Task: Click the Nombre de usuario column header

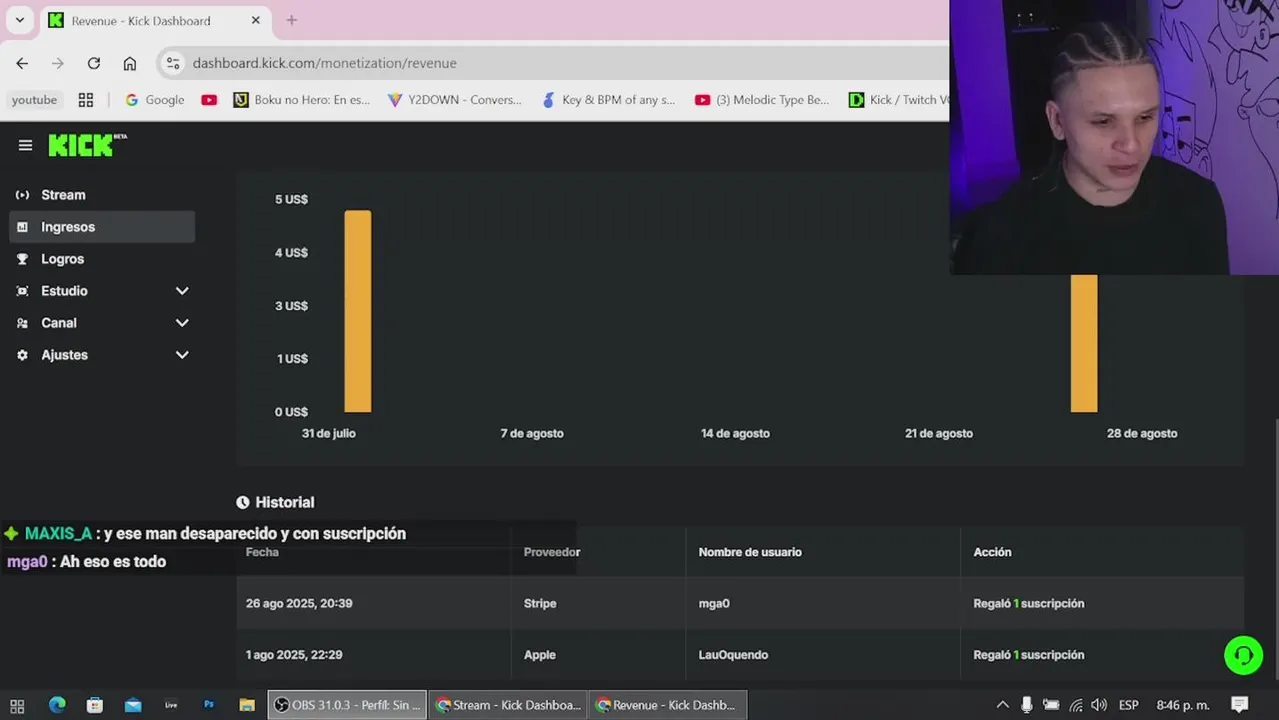Action: [750, 552]
